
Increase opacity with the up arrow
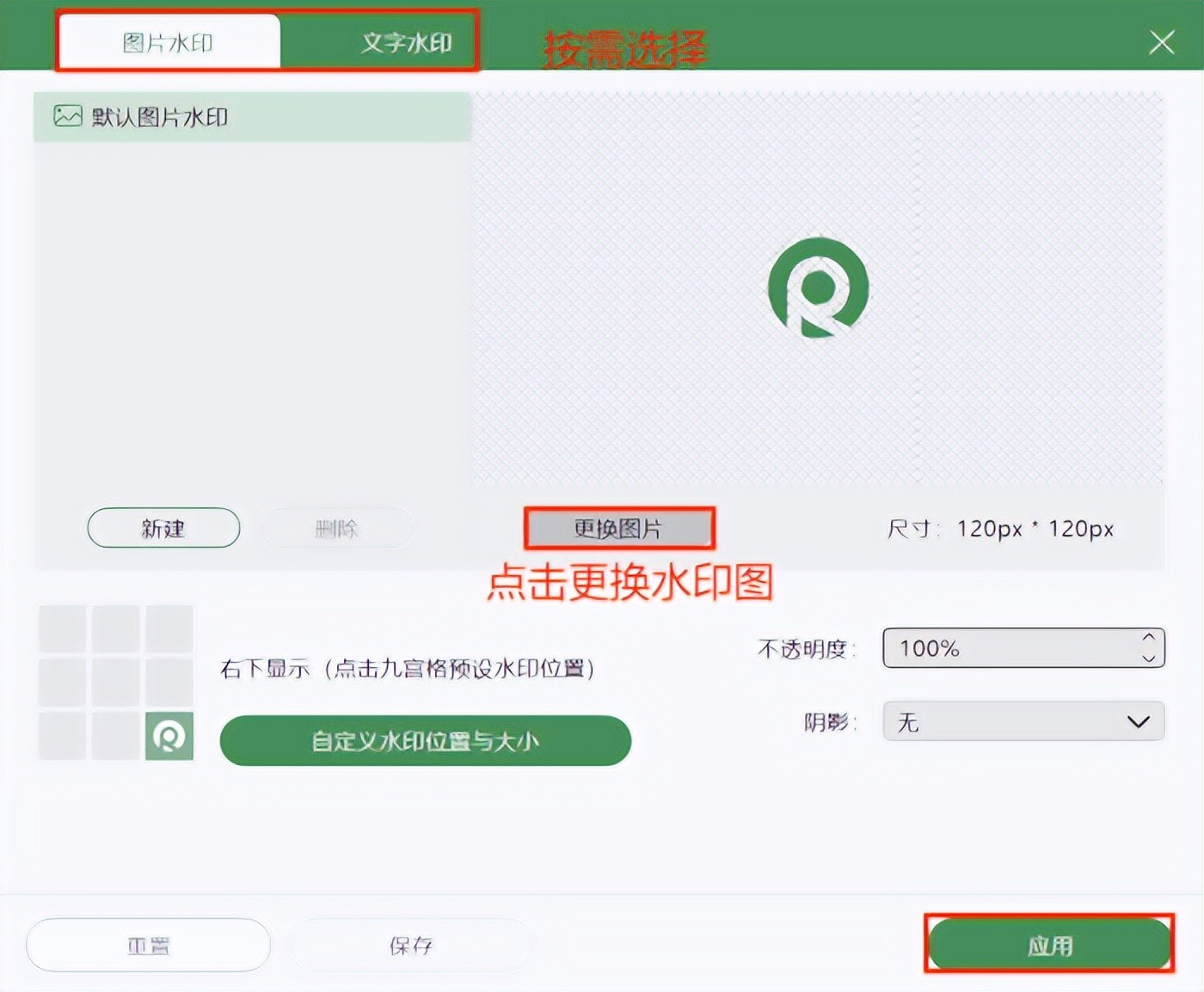click(1148, 638)
